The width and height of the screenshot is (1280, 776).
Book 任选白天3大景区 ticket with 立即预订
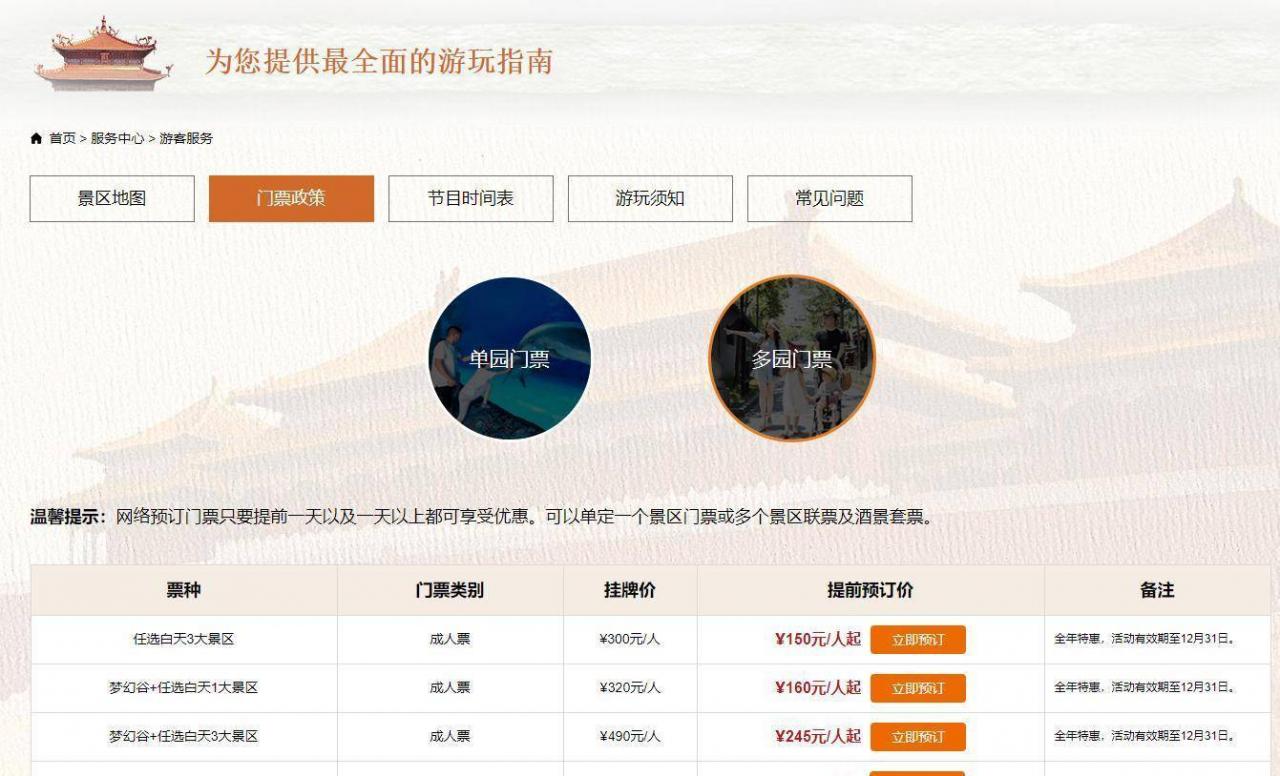(917, 639)
